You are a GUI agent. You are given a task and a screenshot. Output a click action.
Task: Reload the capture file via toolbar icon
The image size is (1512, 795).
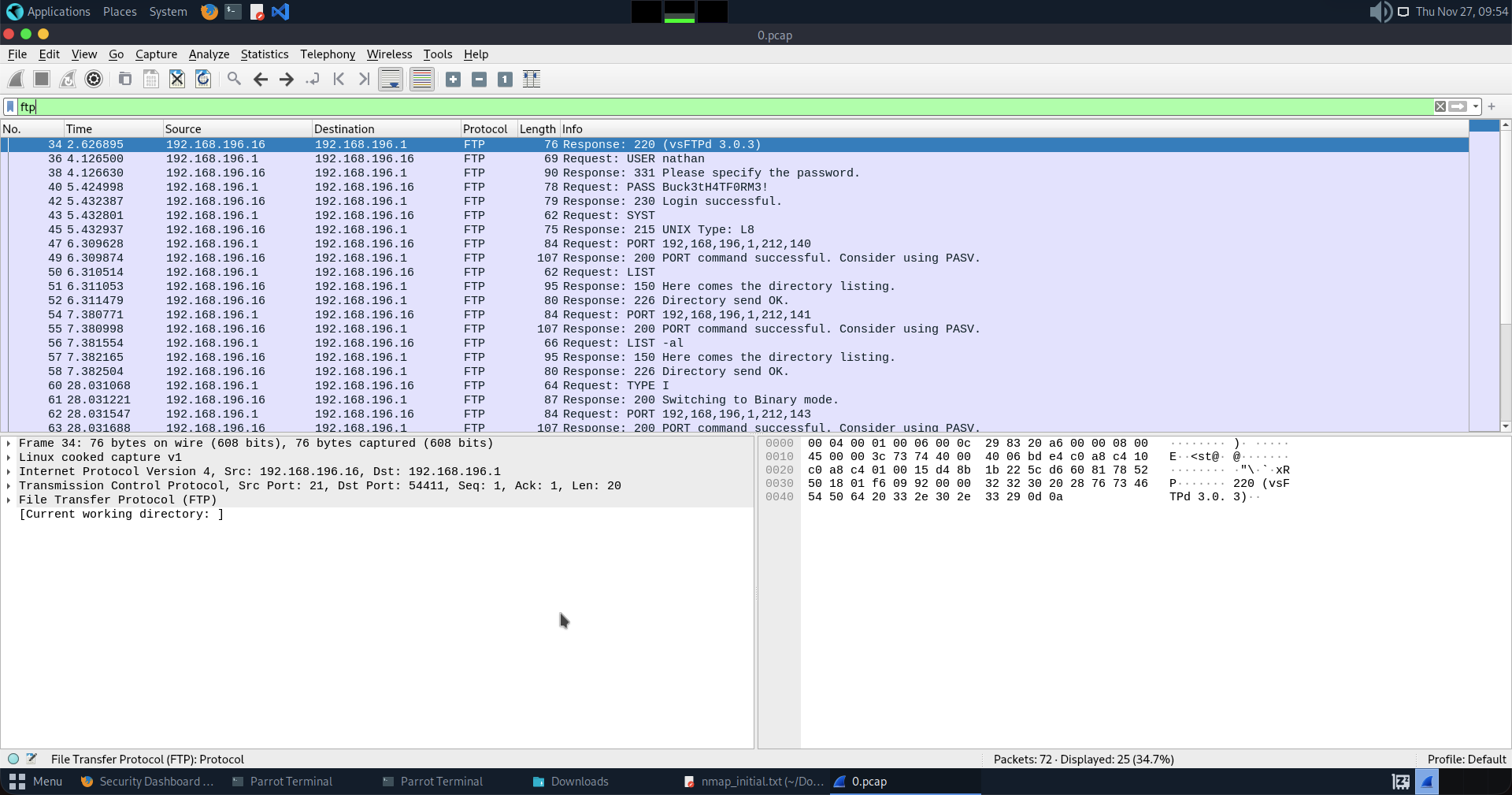[203, 79]
